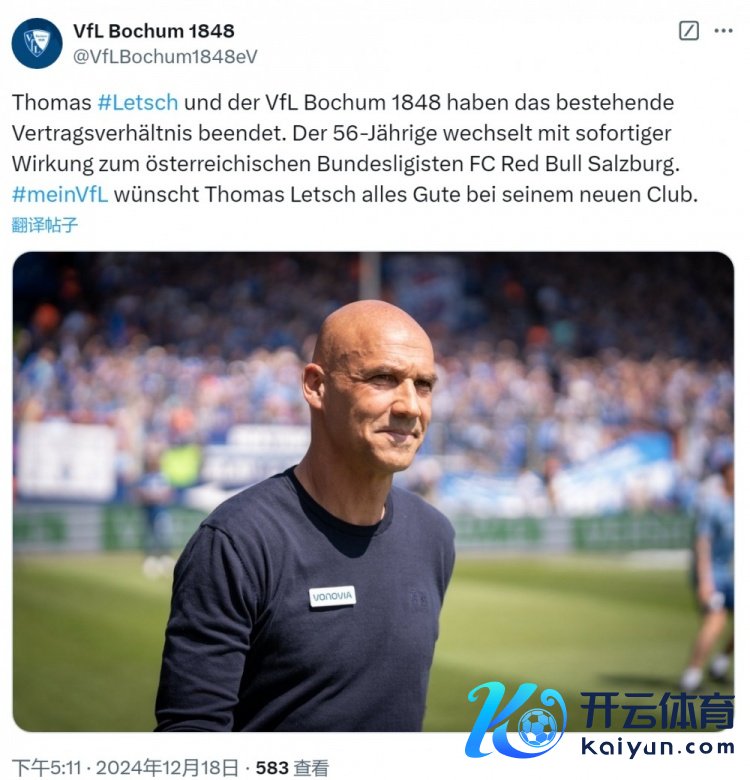
Task: Click the Vonovia sponsor badge on the shirt
Action: [332, 596]
